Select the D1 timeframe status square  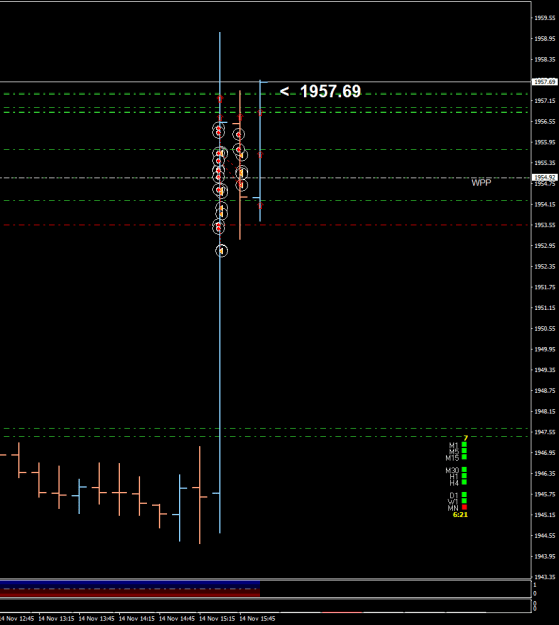(x=464, y=495)
